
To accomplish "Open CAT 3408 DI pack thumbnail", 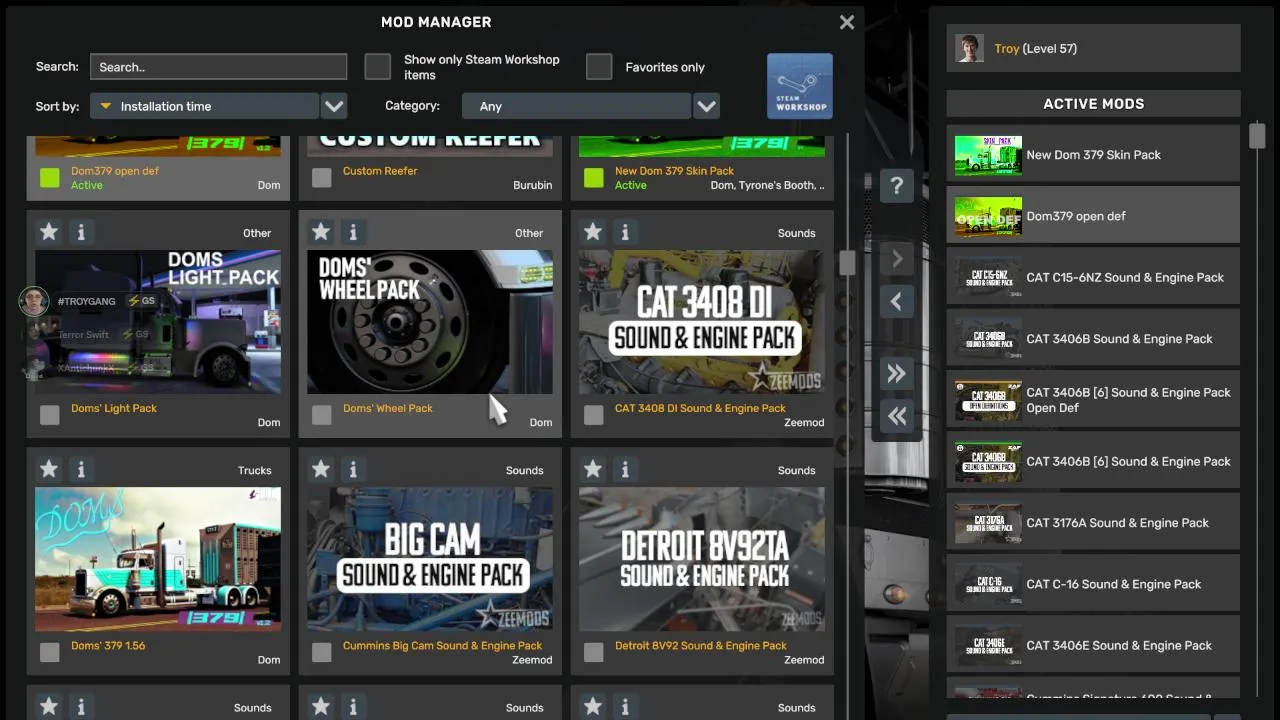I will pyautogui.click(x=702, y=322).
